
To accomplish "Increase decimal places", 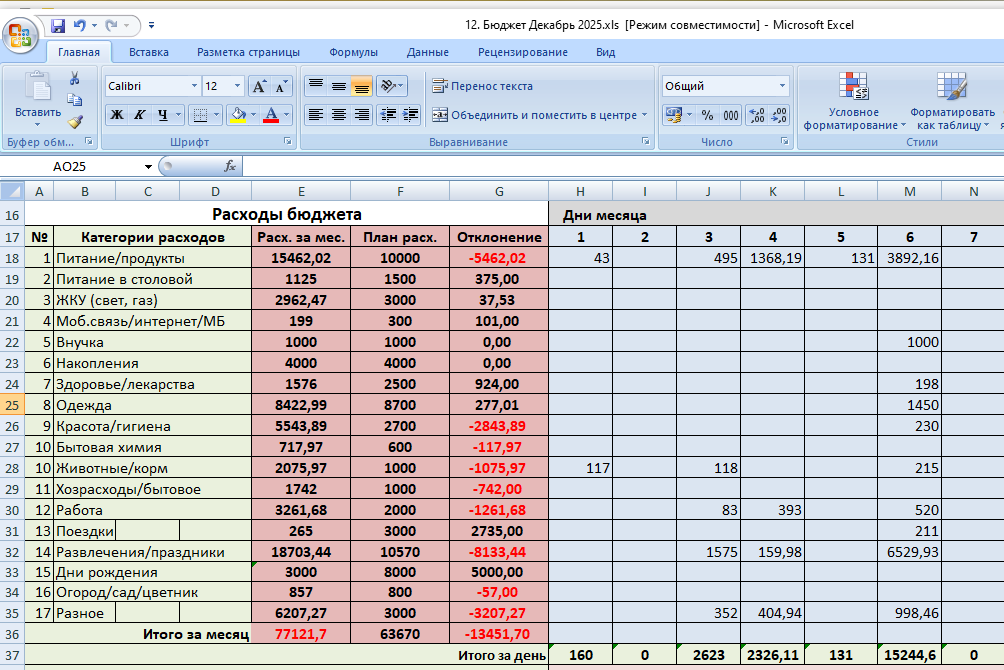I will click(757, 115).
